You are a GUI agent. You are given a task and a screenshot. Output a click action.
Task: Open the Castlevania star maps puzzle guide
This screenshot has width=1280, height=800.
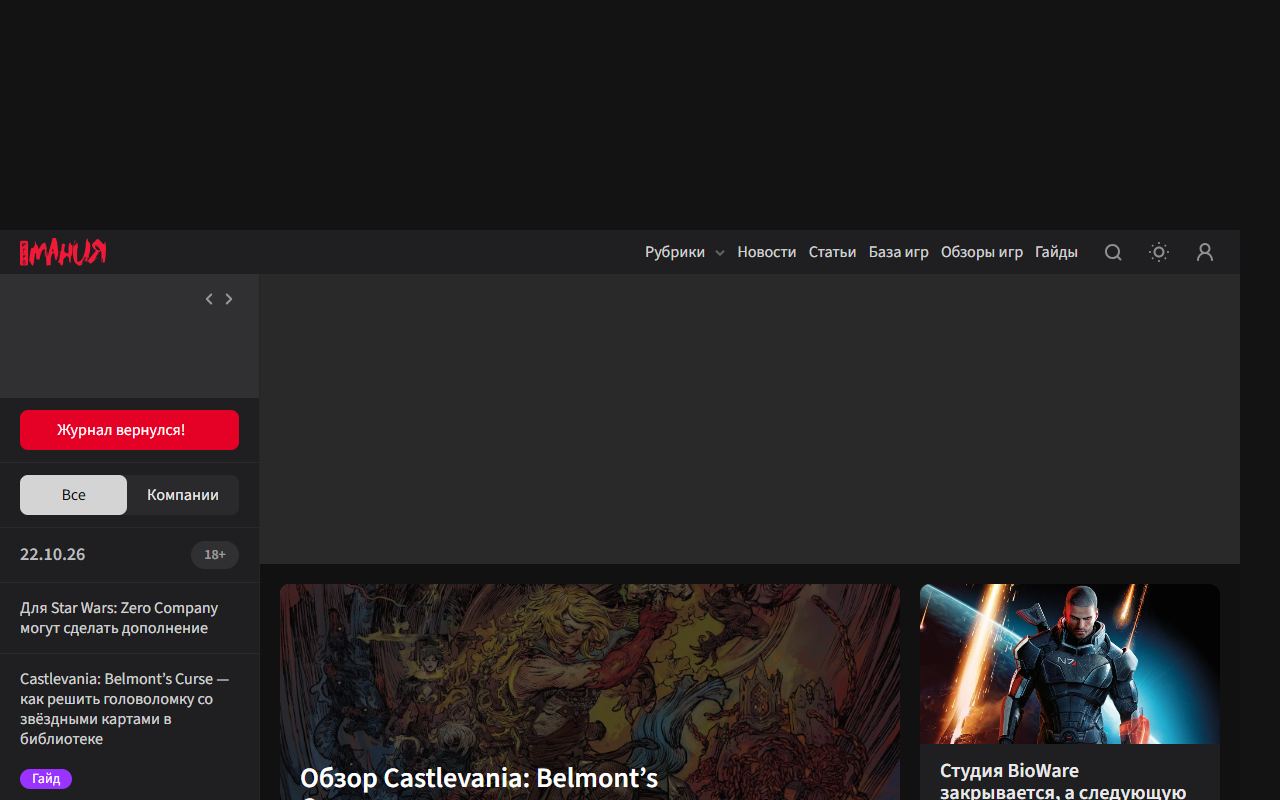125,709
